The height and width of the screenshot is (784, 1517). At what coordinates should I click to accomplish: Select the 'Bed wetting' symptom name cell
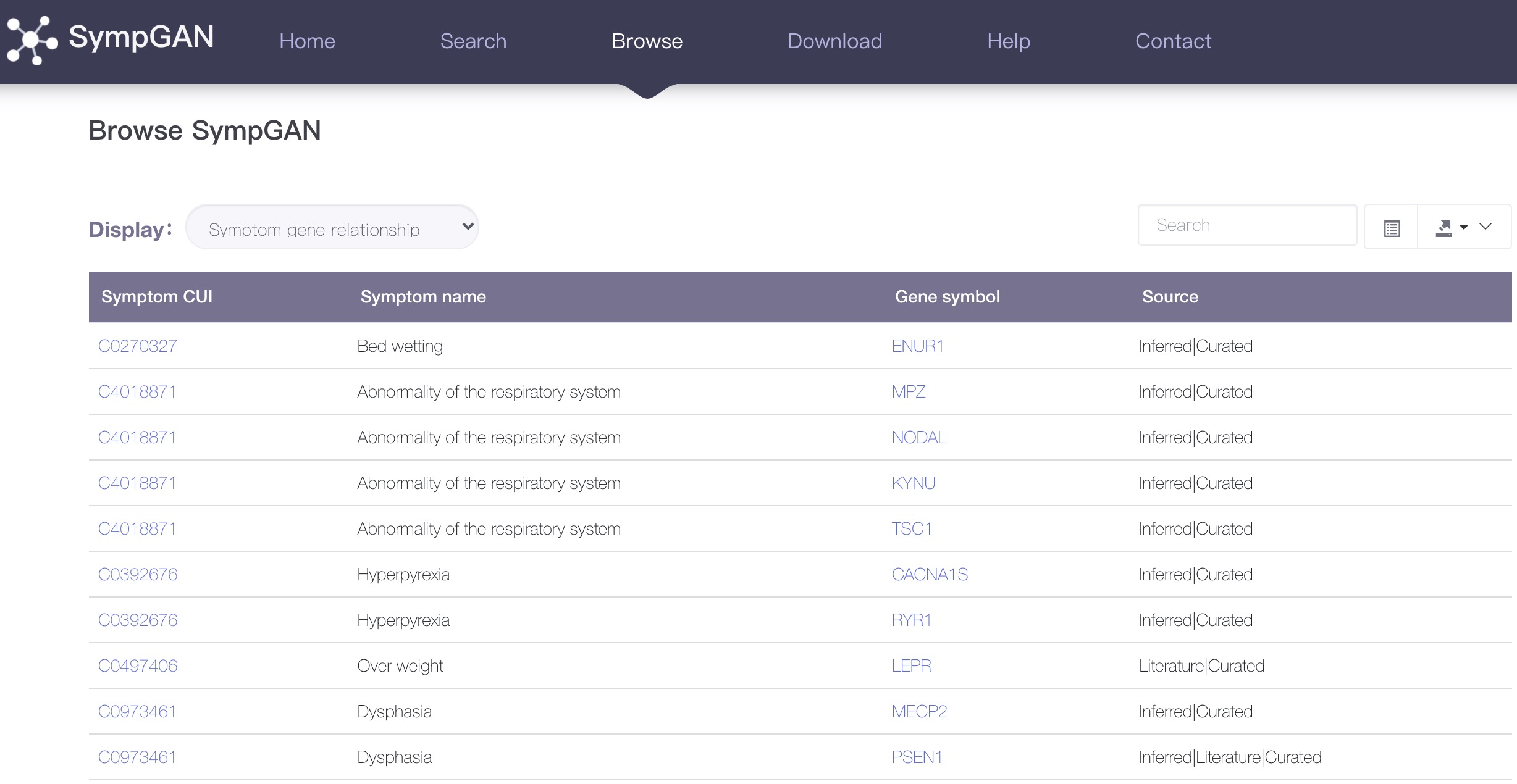pos(400,346)
